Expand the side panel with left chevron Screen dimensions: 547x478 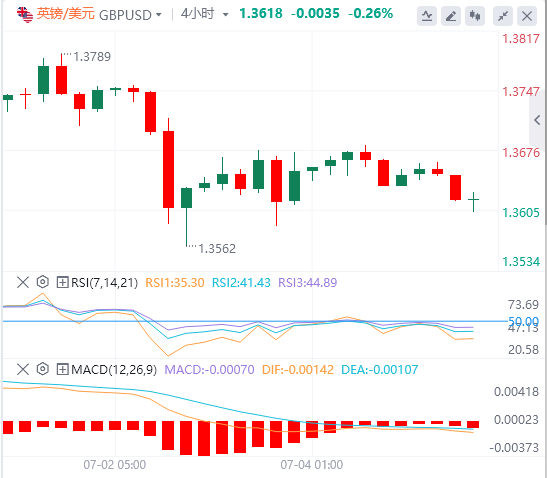coord(537,120)
